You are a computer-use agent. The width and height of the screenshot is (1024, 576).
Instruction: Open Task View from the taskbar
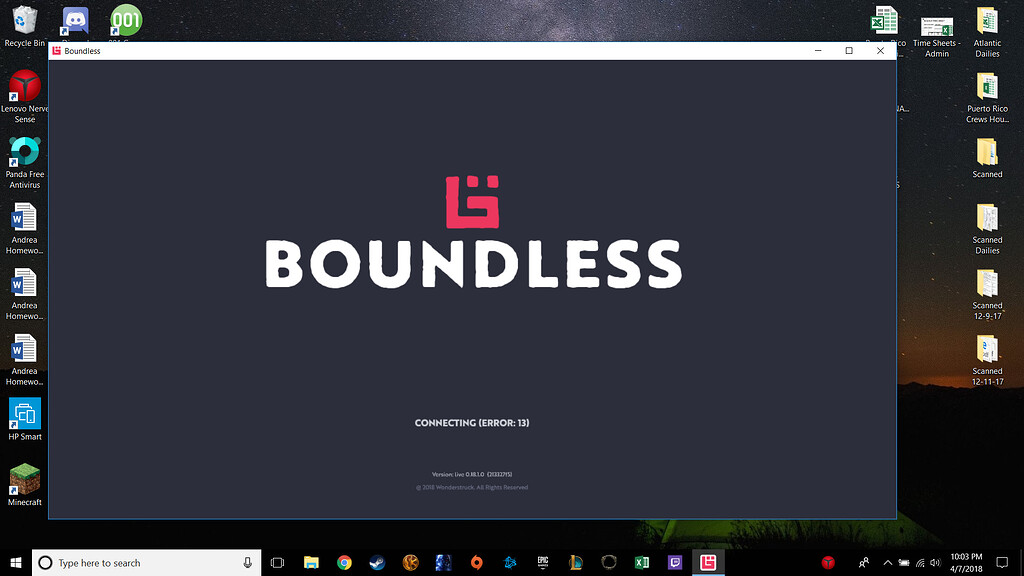(x=278, y=563)
